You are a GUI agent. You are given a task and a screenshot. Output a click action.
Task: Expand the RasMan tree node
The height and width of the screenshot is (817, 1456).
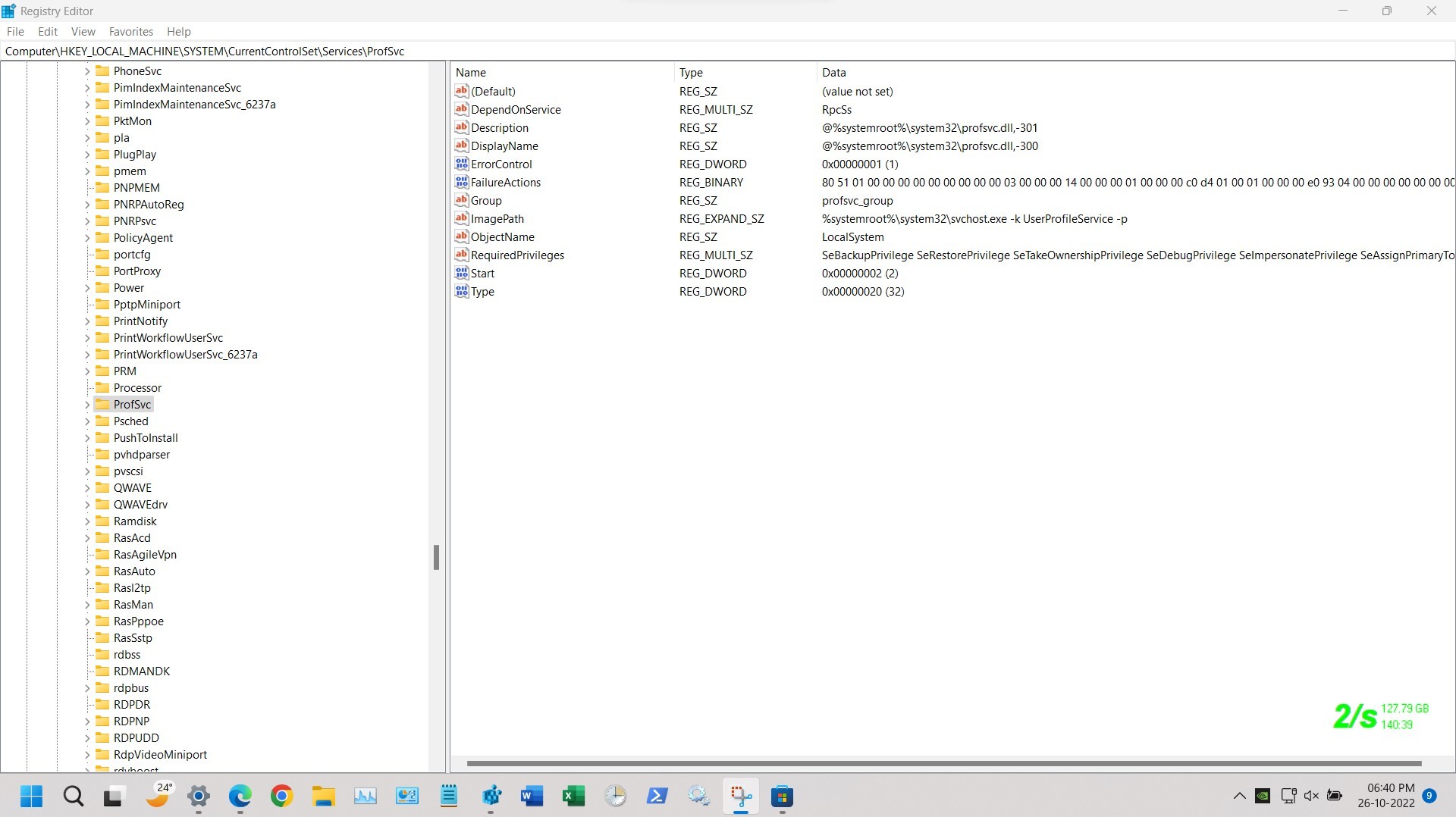pos(86,605)
